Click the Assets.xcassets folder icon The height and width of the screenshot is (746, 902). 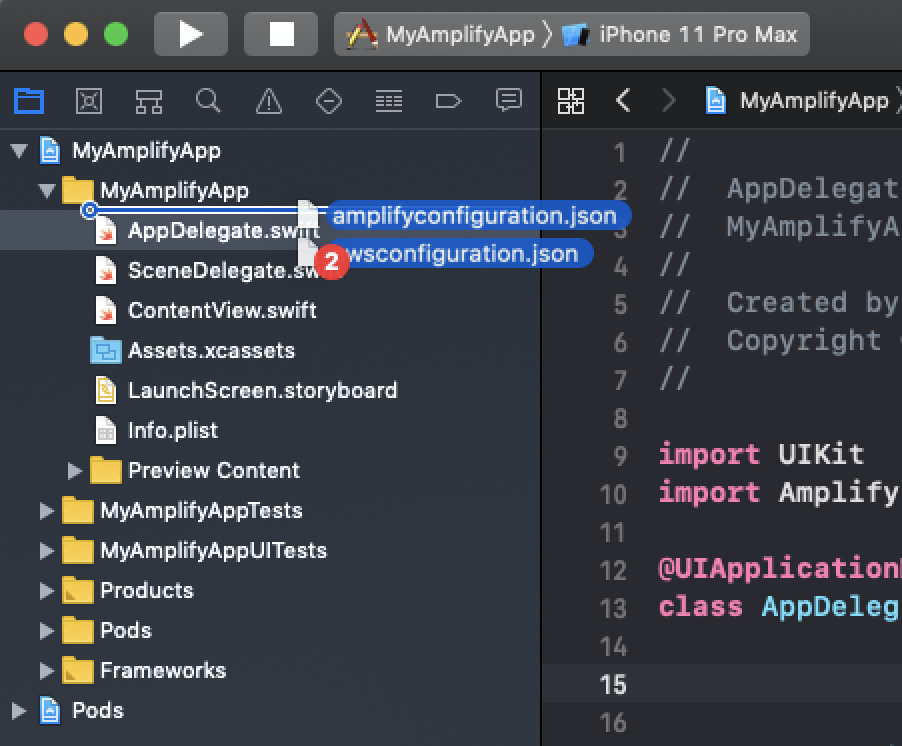point(106,351)
